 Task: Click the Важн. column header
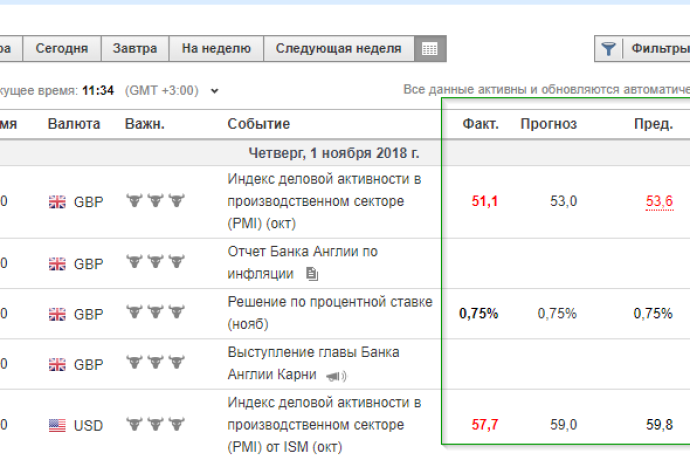(145, 124)
